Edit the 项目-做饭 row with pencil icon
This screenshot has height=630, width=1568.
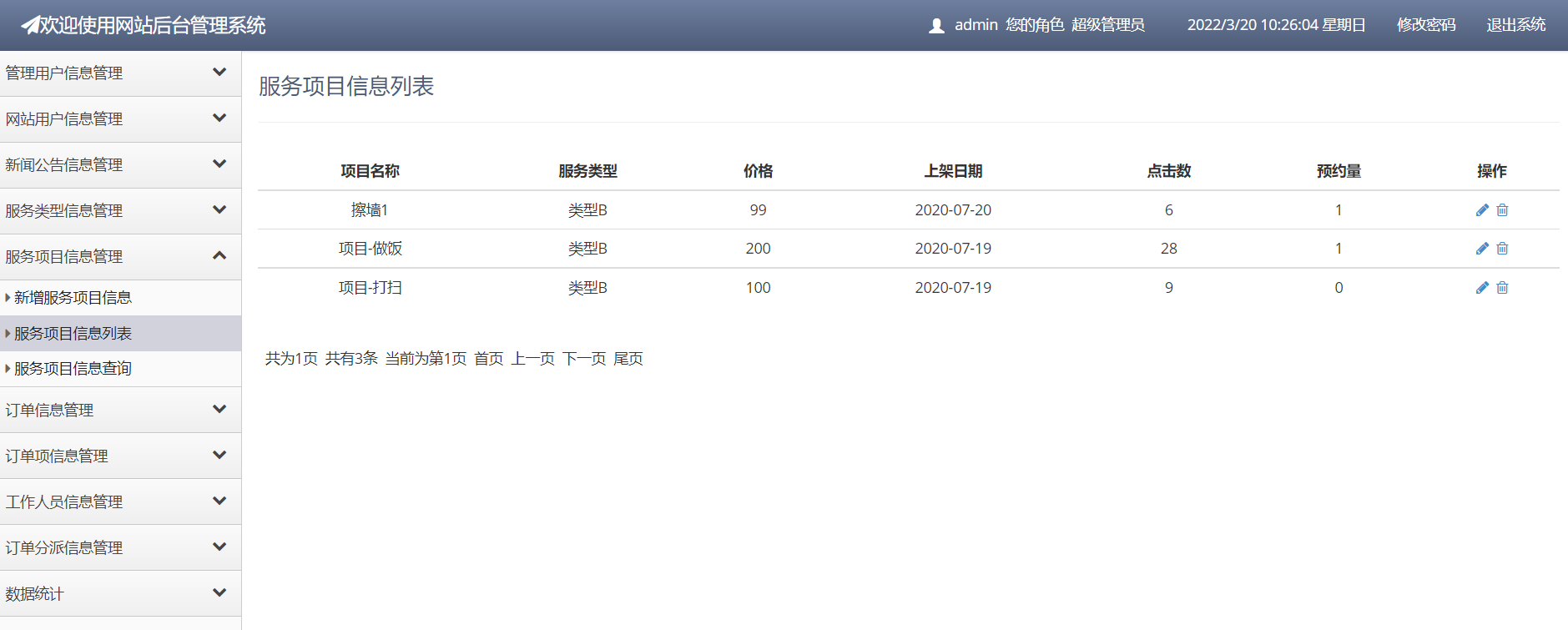point(1482,249)
